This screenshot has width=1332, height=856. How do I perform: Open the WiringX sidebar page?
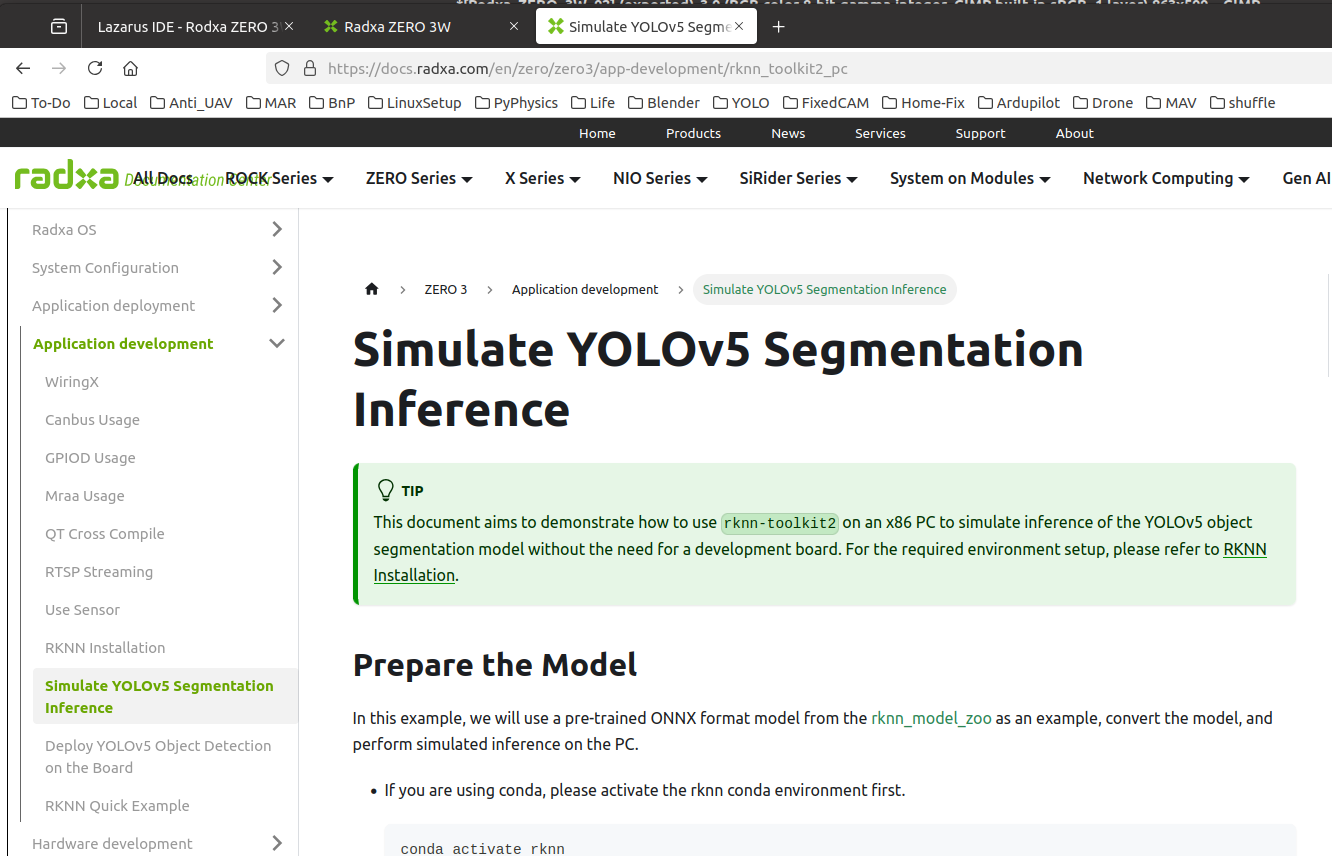click(x=72, y=382)
